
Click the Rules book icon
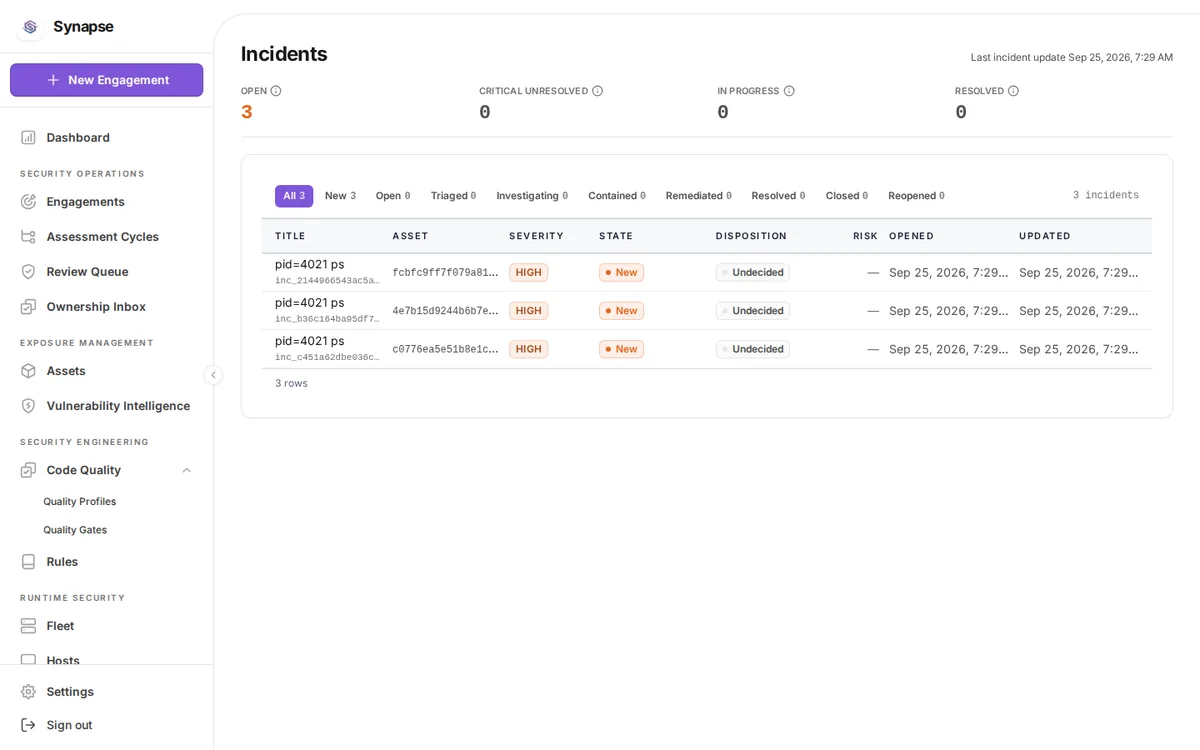coord(28,561)
